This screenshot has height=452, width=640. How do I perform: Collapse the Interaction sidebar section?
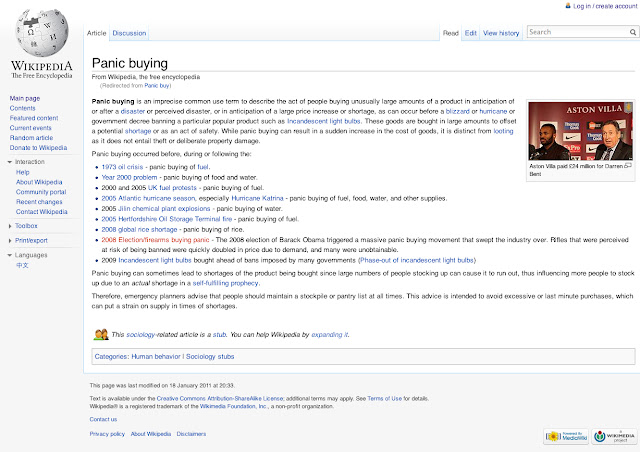click(10, 162)
